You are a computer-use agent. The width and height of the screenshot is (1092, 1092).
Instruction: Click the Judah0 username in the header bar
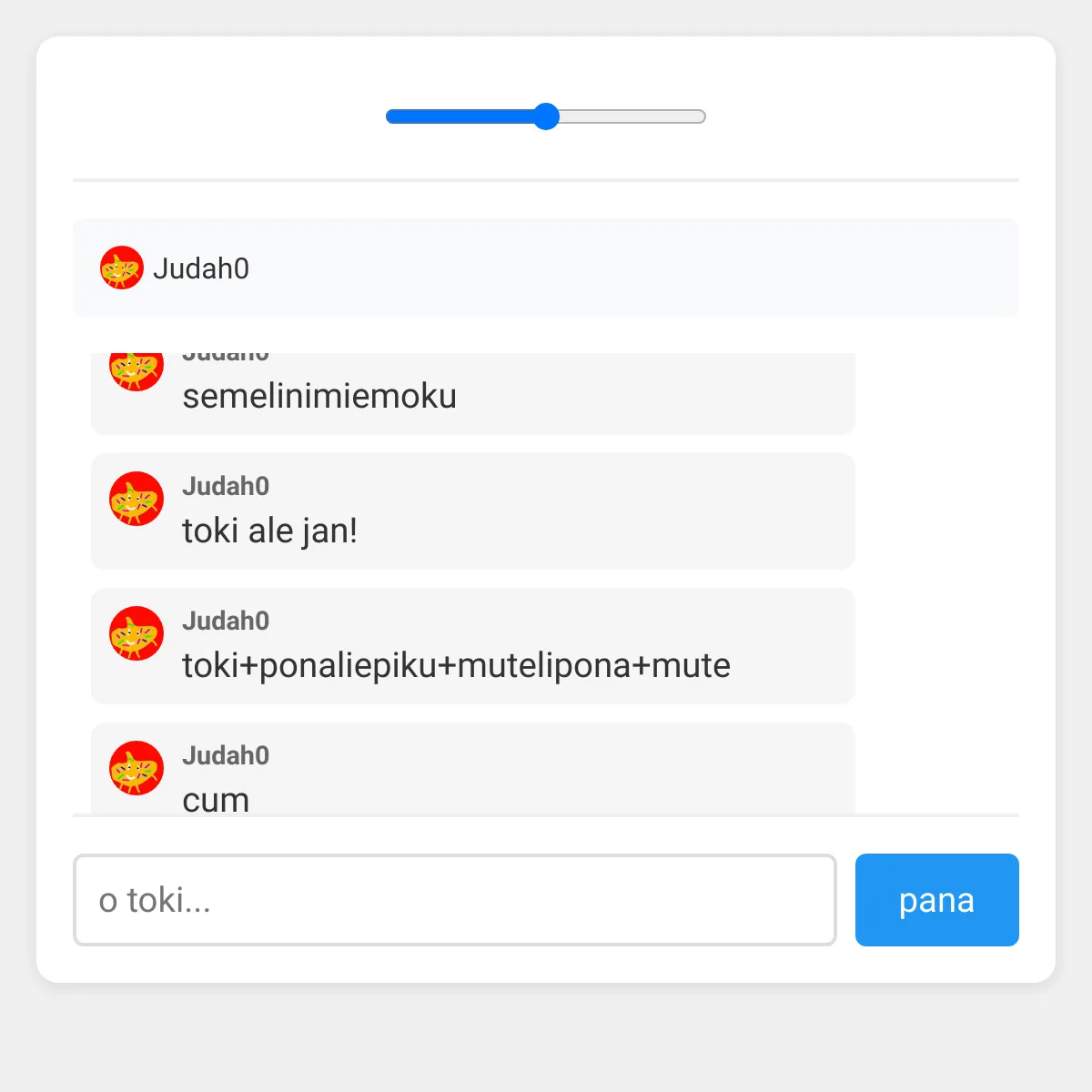[x=201, y=268]
